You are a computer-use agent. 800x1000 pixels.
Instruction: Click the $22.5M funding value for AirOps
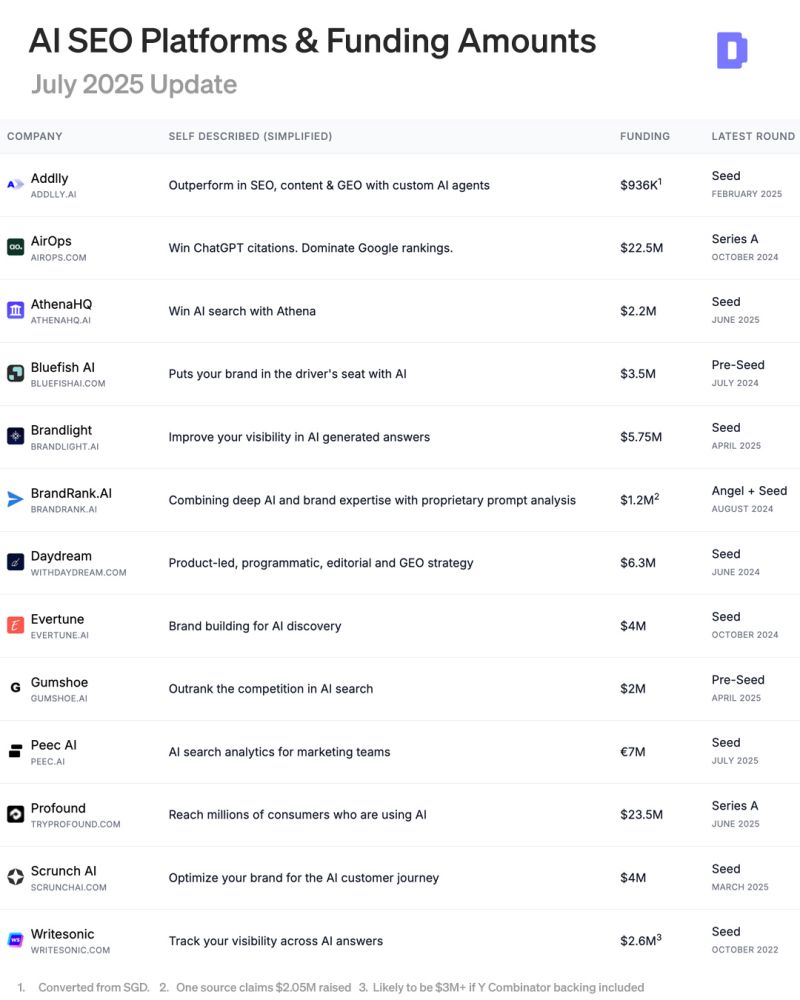click(x=641, y=247)
